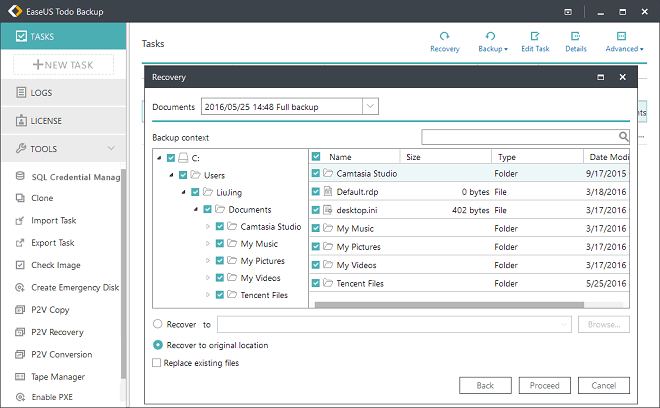Sort the list by Type column
Screen dimensions: 660x408
[538, 157]
